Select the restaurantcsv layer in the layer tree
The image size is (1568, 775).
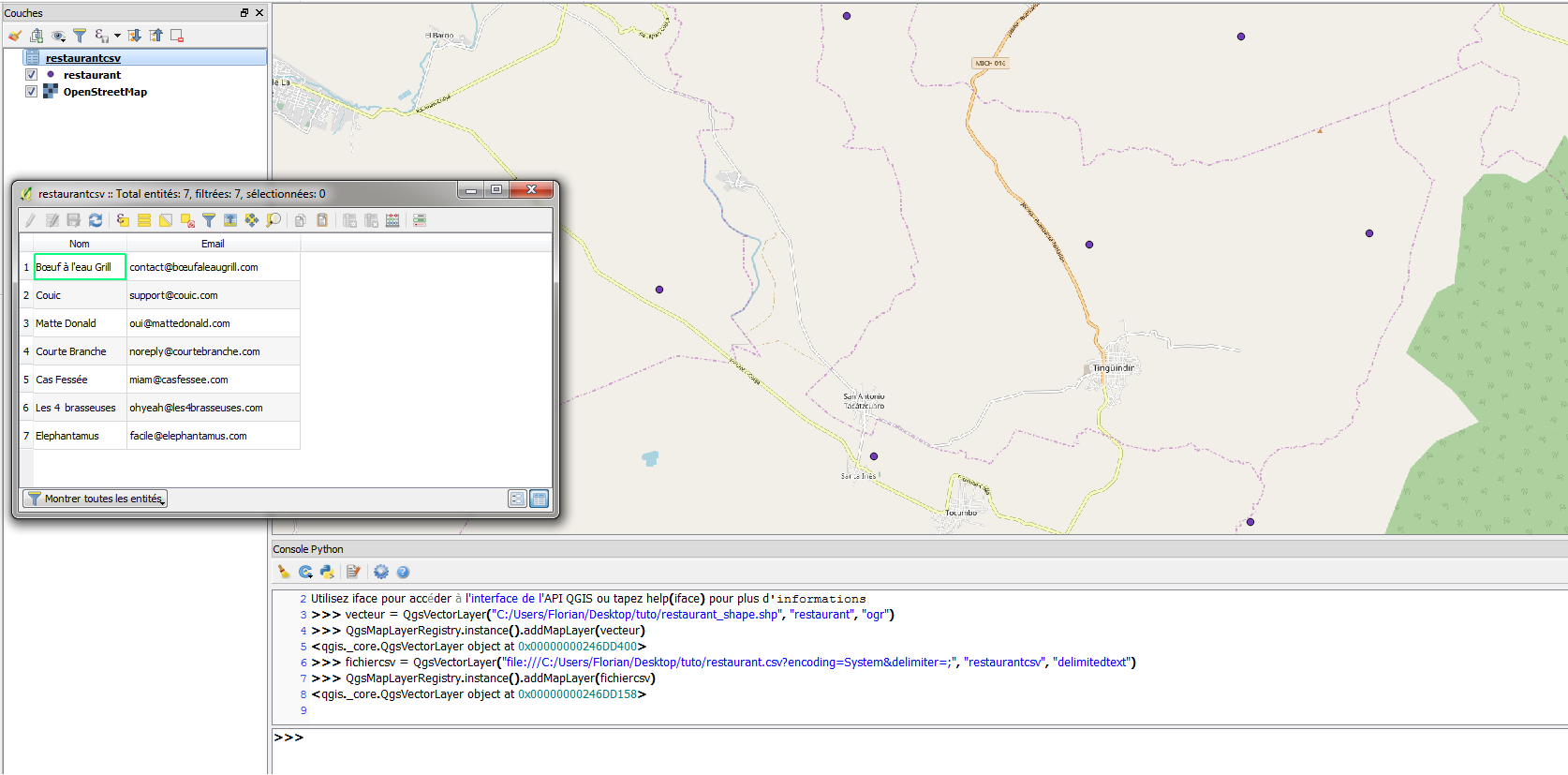[x=83, y=58]
